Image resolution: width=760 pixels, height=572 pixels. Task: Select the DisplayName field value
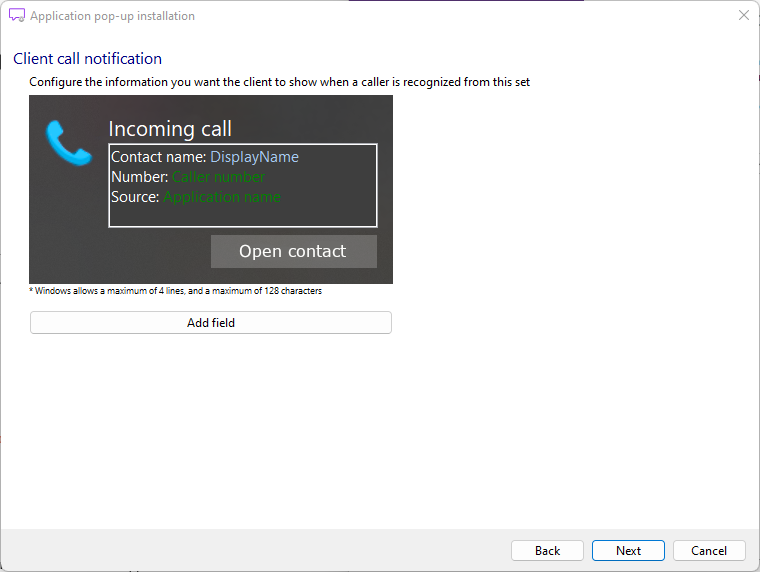click(254, 157)
